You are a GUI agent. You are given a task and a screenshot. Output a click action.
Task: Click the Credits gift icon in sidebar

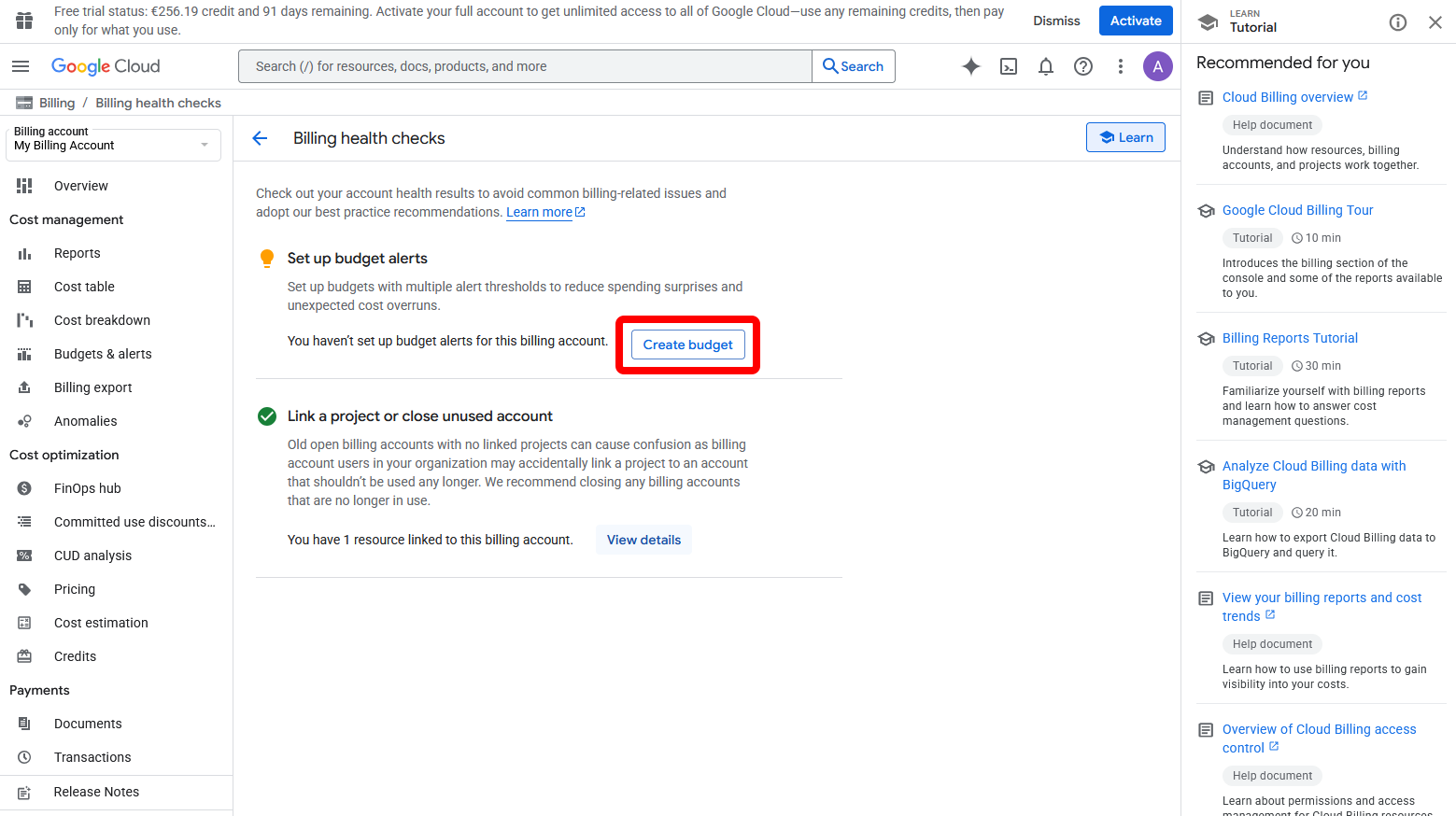click(x=24, y=656)
